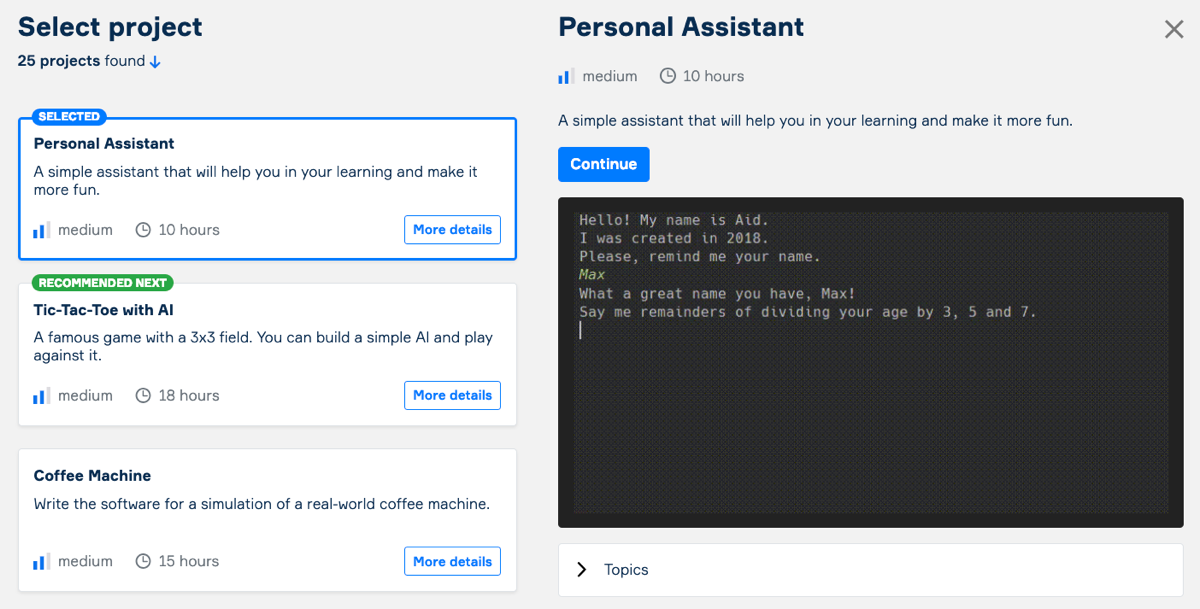
Task: Expand the Topics section
Action: coord(626,570)
